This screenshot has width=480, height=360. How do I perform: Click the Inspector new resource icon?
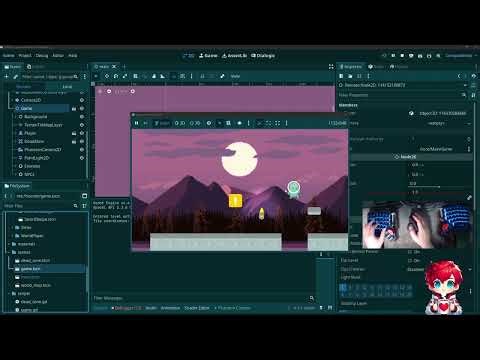coord(341,76)
